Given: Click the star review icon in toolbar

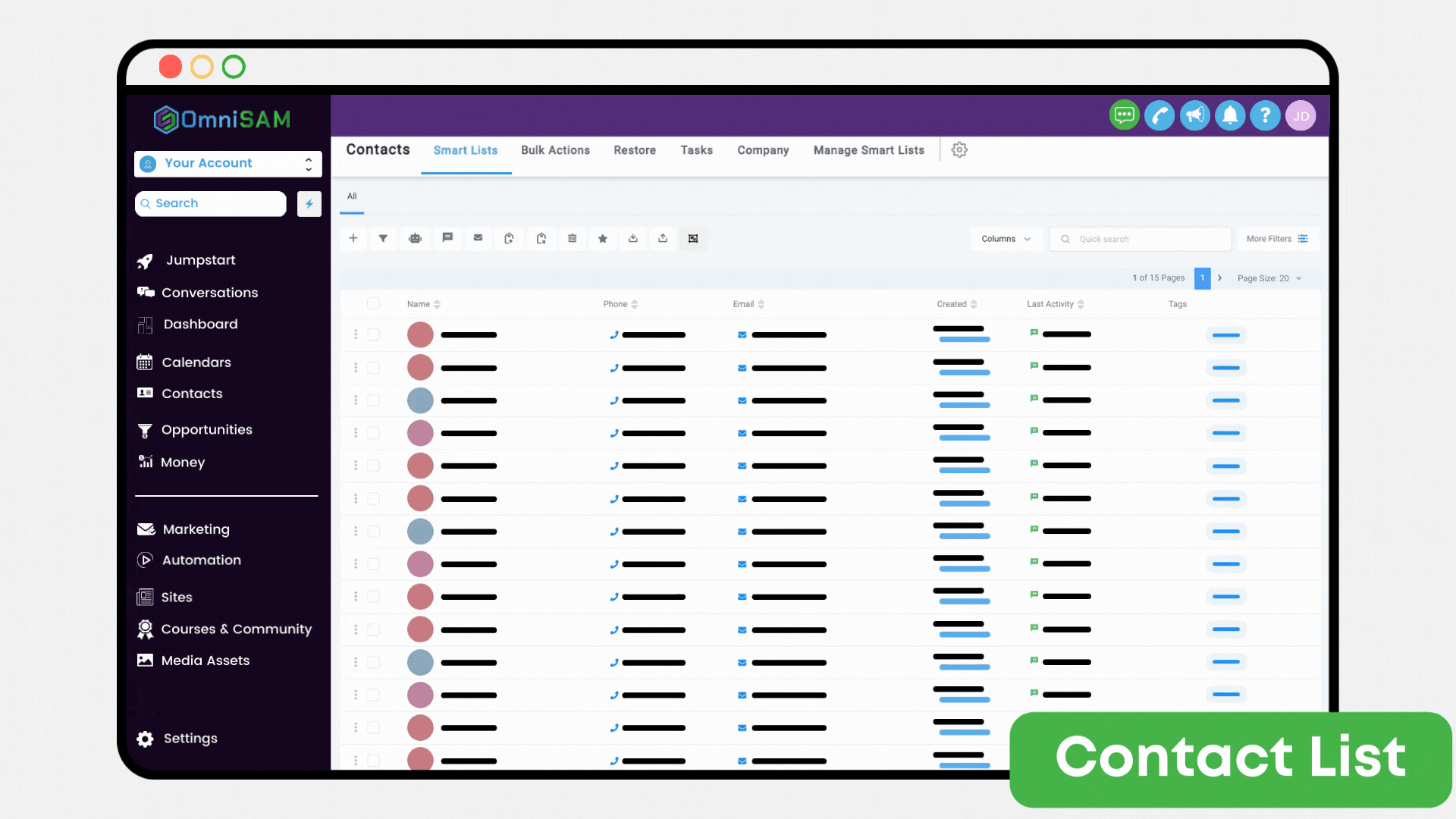Looking at the screenshot, I should 603,238.
